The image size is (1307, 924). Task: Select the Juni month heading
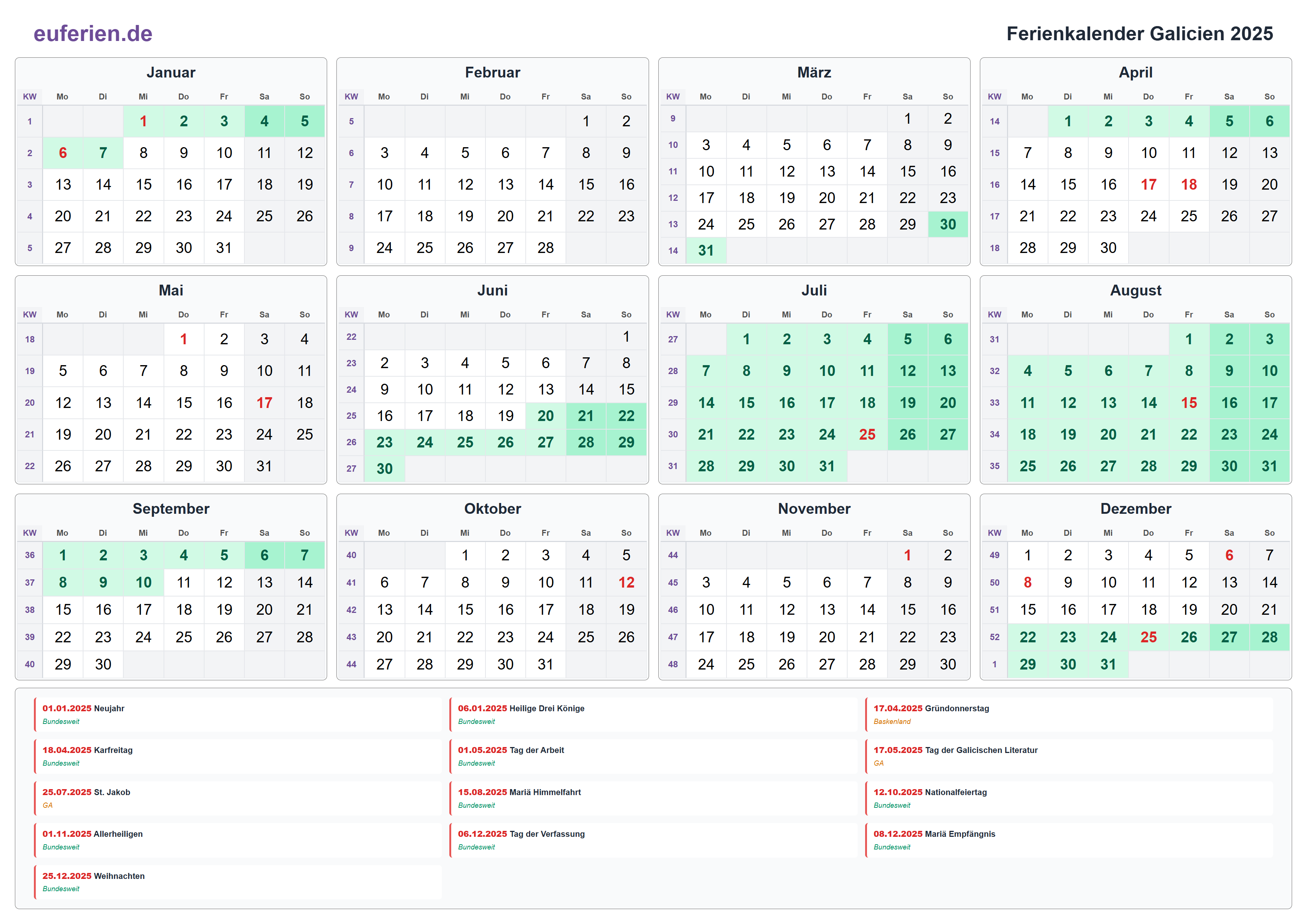tap(493, 290)
